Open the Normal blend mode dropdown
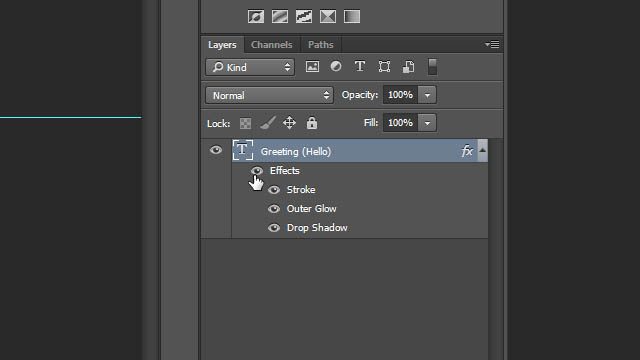Screen dimensions: 640x360 click(269, 96)
